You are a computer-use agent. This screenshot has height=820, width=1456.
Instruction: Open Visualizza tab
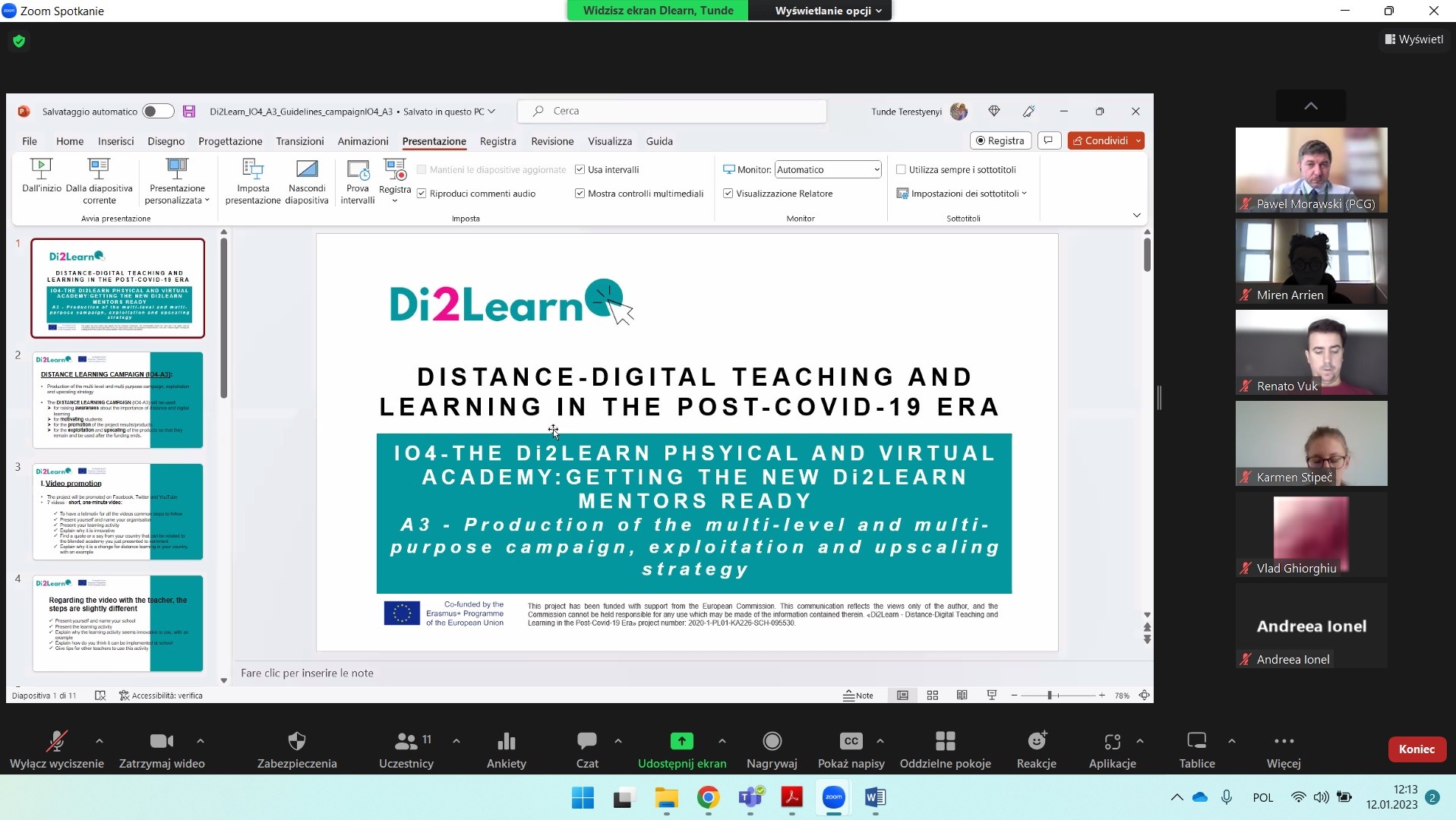(x=610, y=141)
